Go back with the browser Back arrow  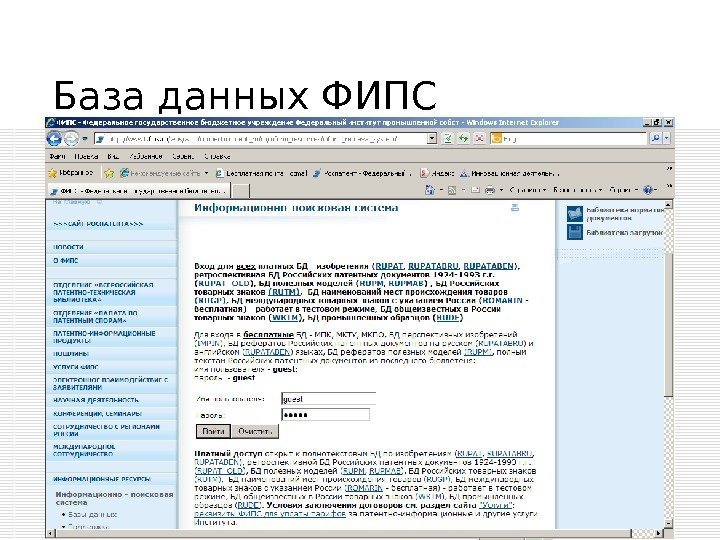(x=54, y=138)
